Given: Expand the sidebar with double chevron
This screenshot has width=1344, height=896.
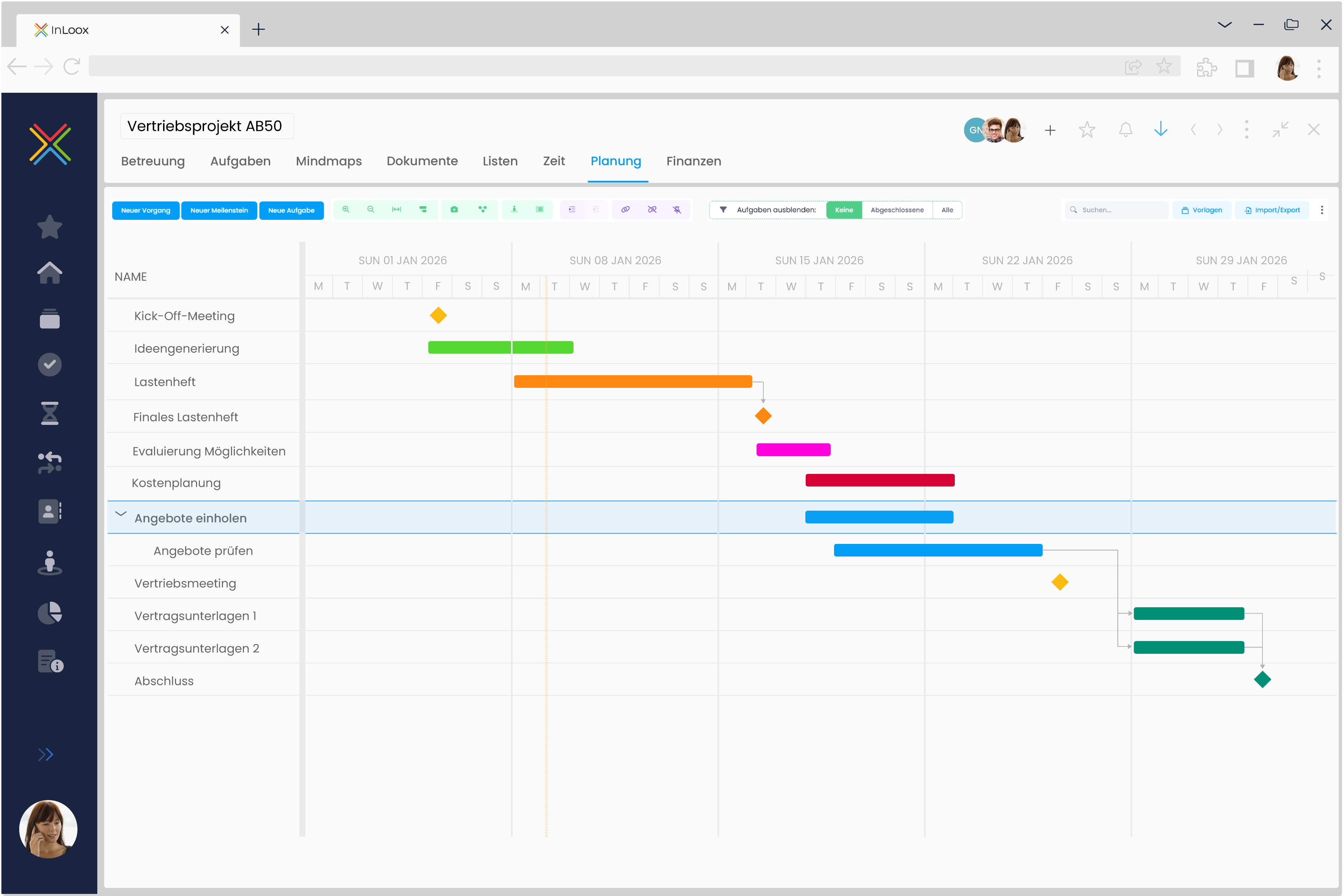Looking at the screenshot, I should 46,755.
